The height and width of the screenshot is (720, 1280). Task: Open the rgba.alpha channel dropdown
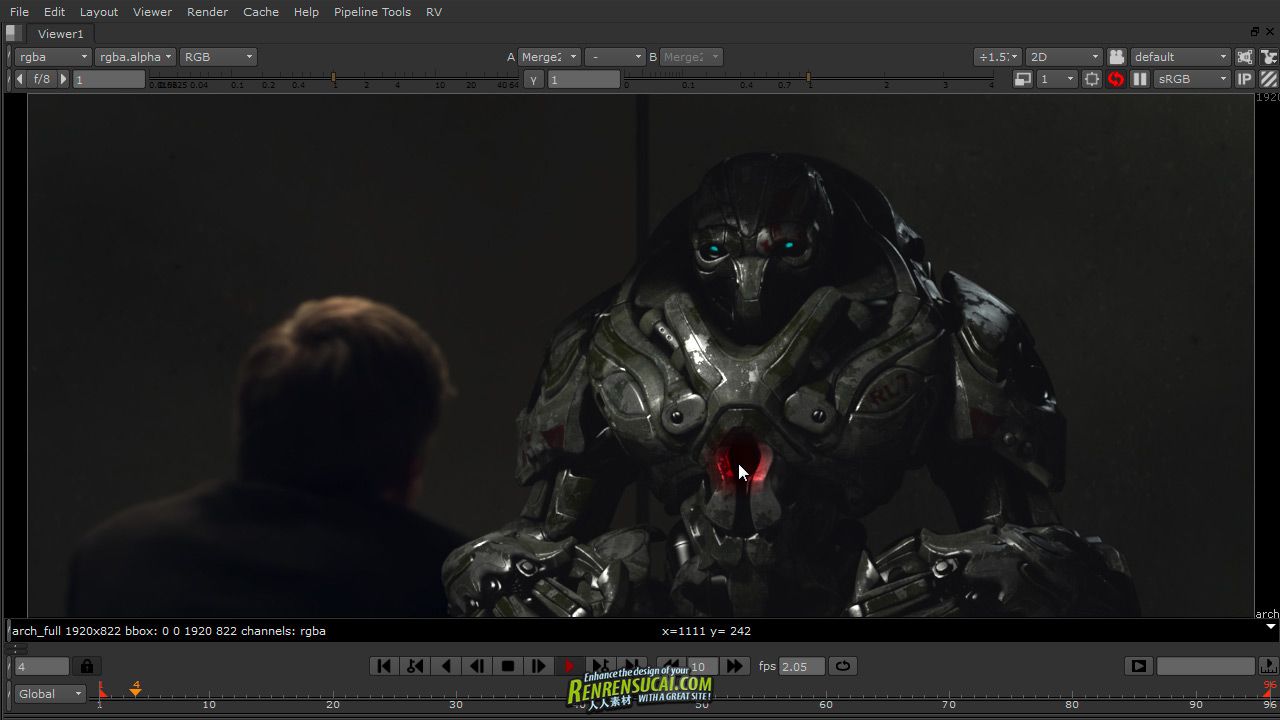click(x=136, y=57)
